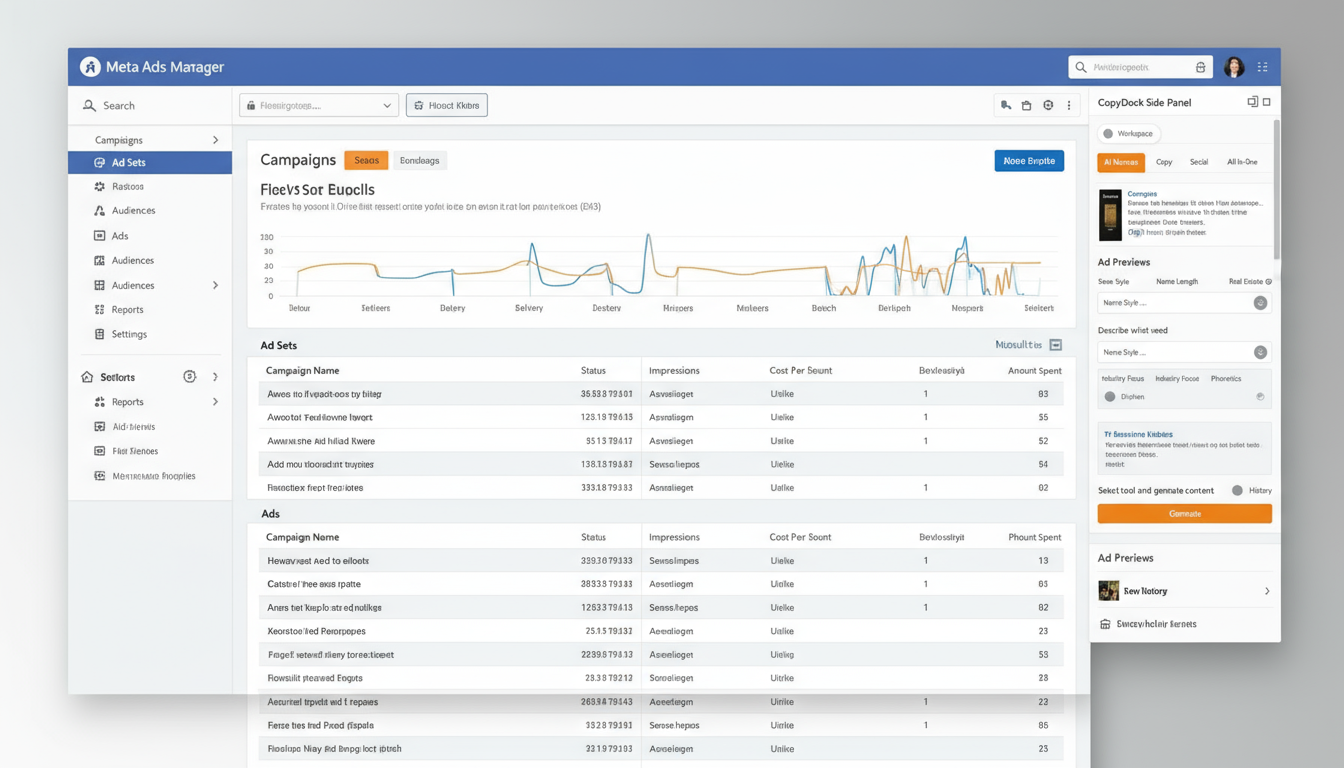Toggle the Workspace switch in CopyDock
The width and height of the screenshot is (1344, 768).
[x=1108, y=134]
